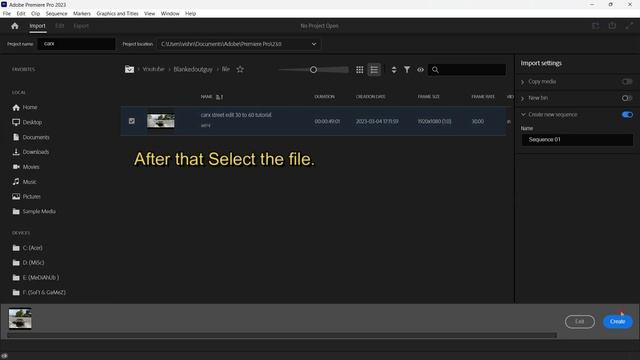Open the Window menu
640x360 pixels.
(x=170, y=13)
